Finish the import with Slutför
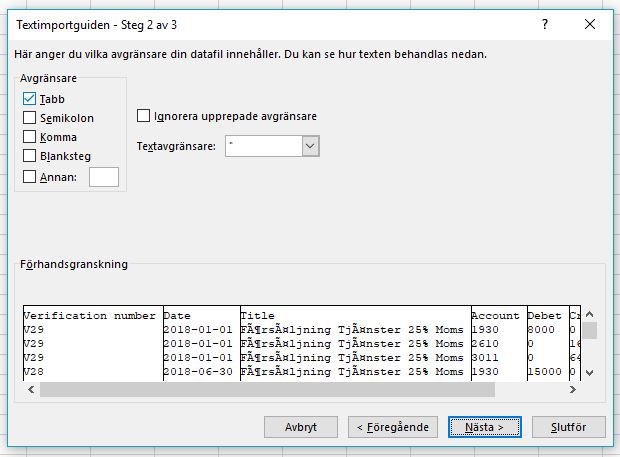The width and height of the screenshot is (620, 457). (x=568, y=427)
